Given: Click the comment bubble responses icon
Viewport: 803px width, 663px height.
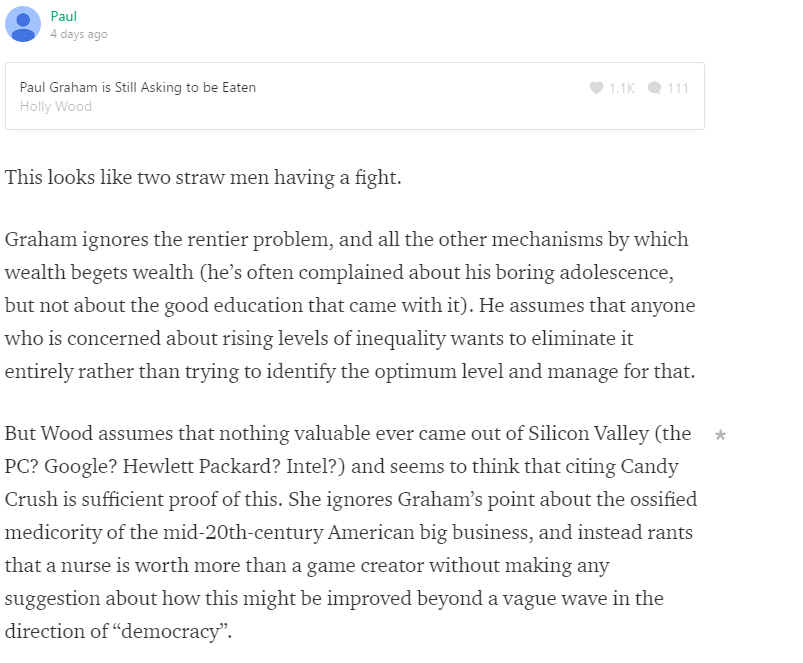Looking at the screenshot, I should pos(654,88).
